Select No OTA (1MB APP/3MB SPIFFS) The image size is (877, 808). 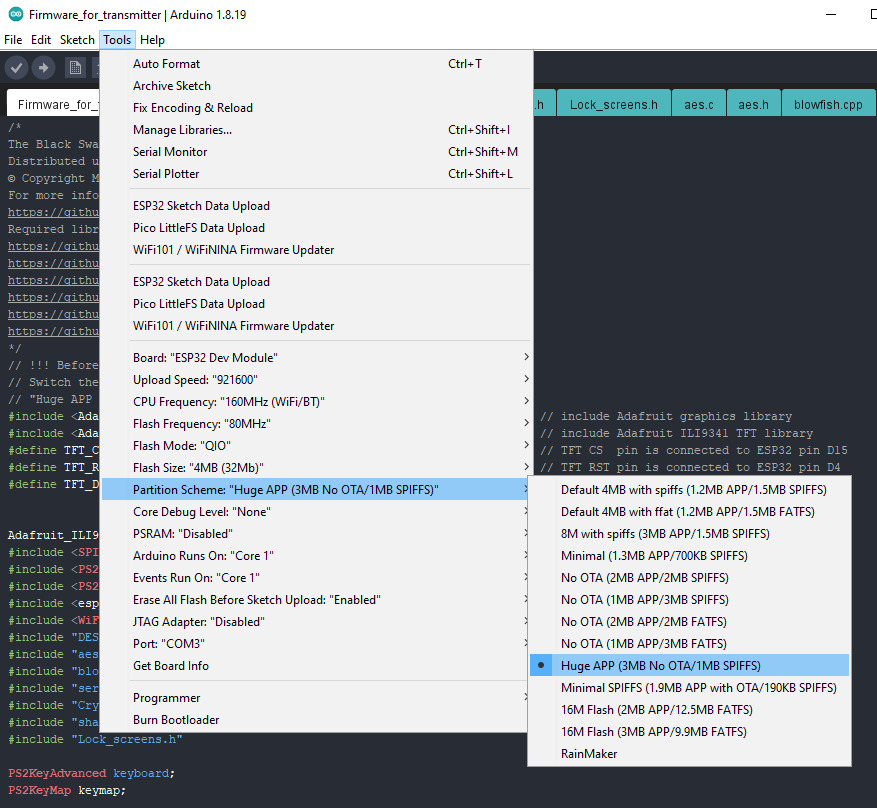click(x=689, y=599)
